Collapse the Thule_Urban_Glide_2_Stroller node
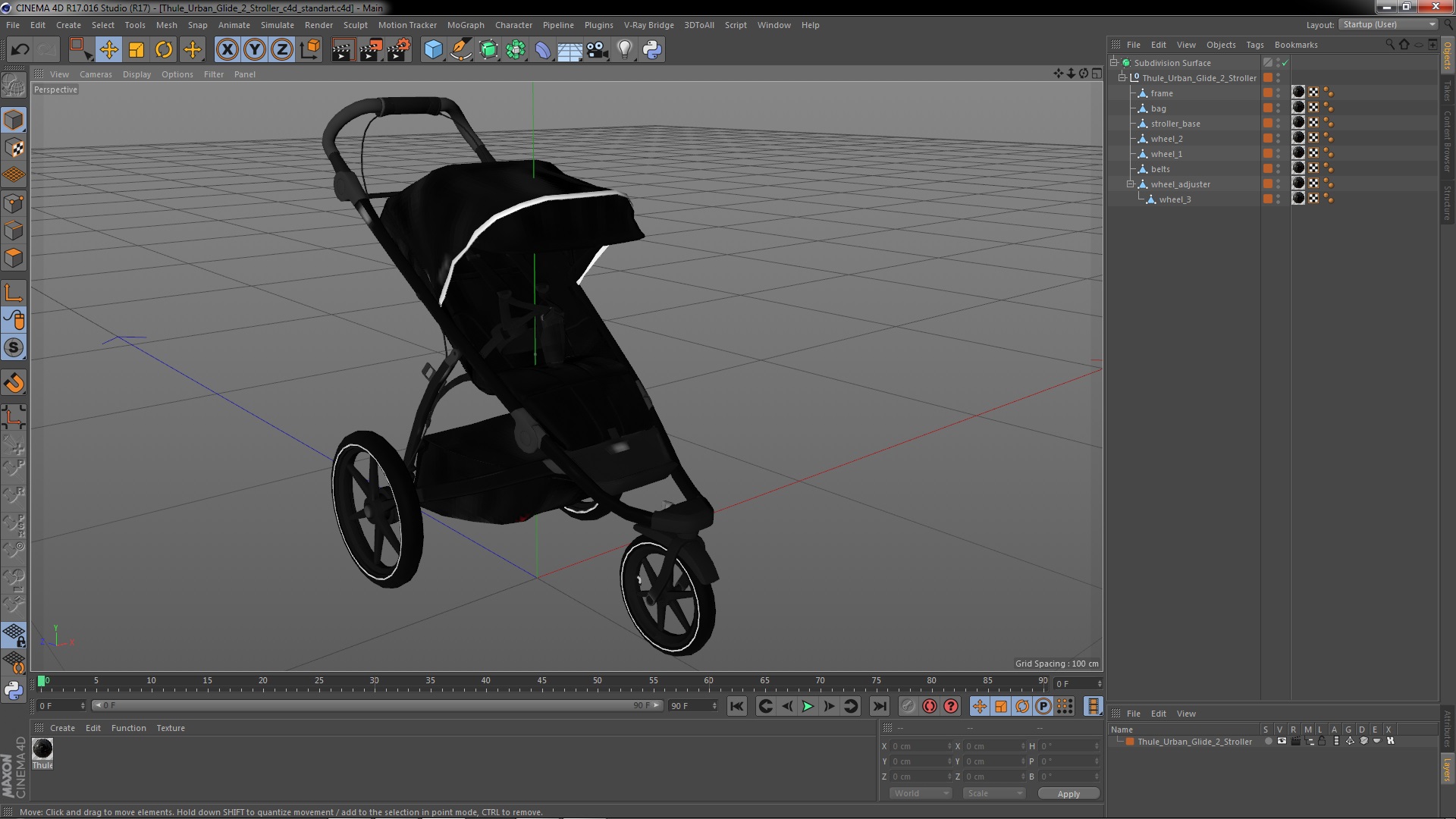1456x819 pixels. (x=1122, y=77)
